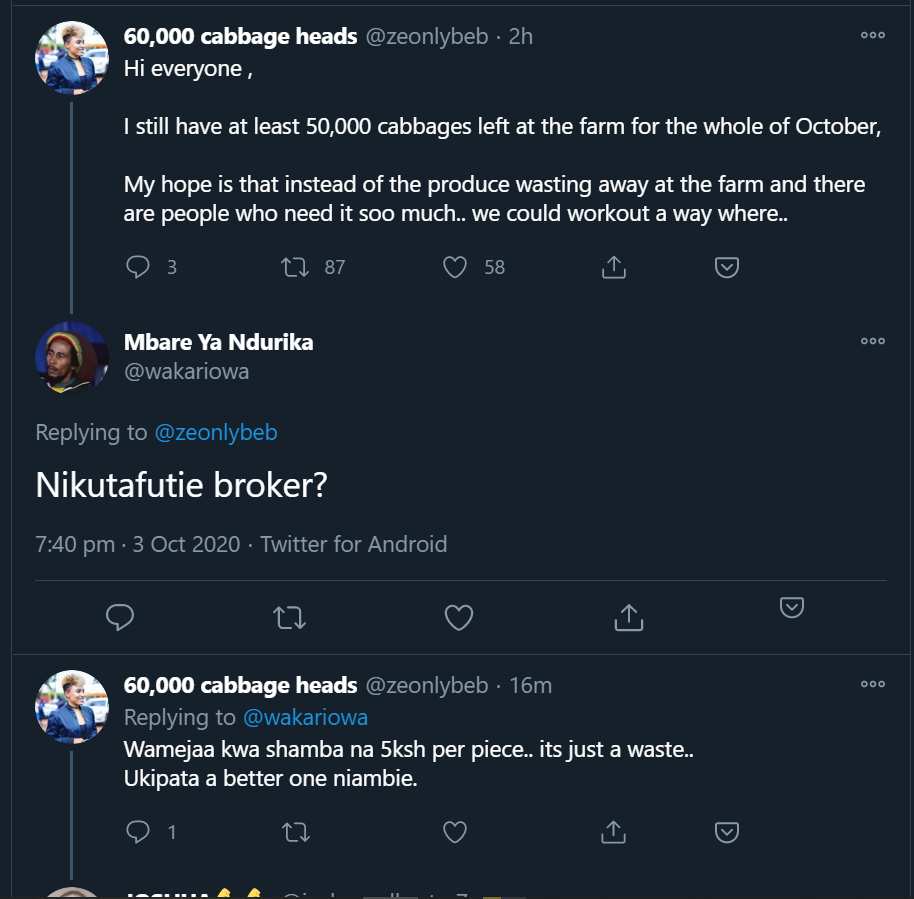
Task: Open Mbare Ya Ndurika profile picture
Action: (71, 357)
